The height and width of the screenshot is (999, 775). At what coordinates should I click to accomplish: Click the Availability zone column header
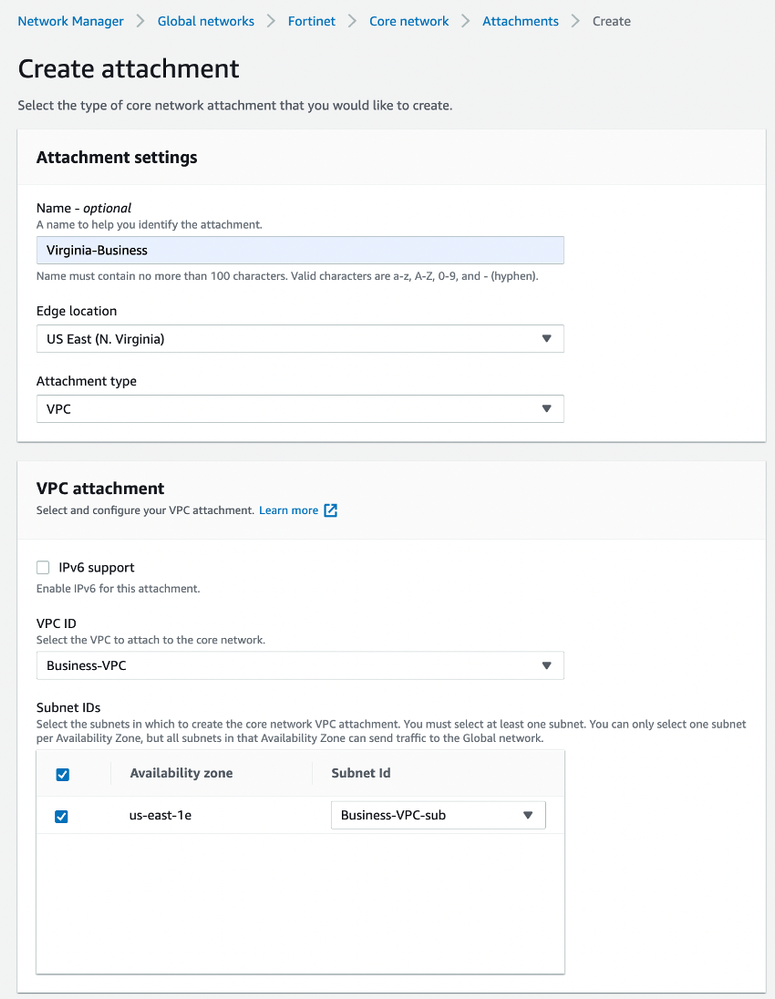pyautogui.click(x=181, y=773)
